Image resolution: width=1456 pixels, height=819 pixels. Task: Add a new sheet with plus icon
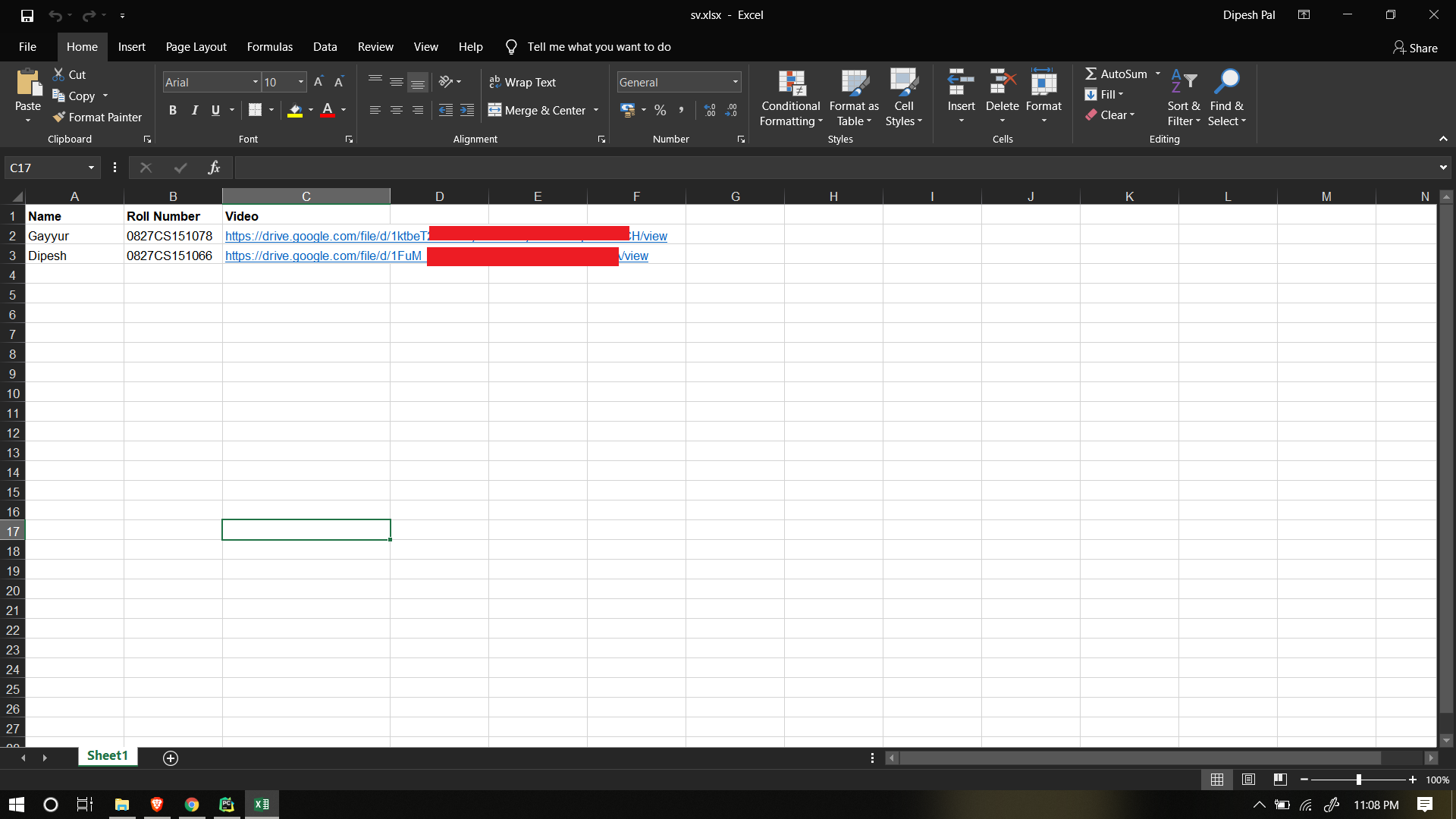(x=171, y=758)
